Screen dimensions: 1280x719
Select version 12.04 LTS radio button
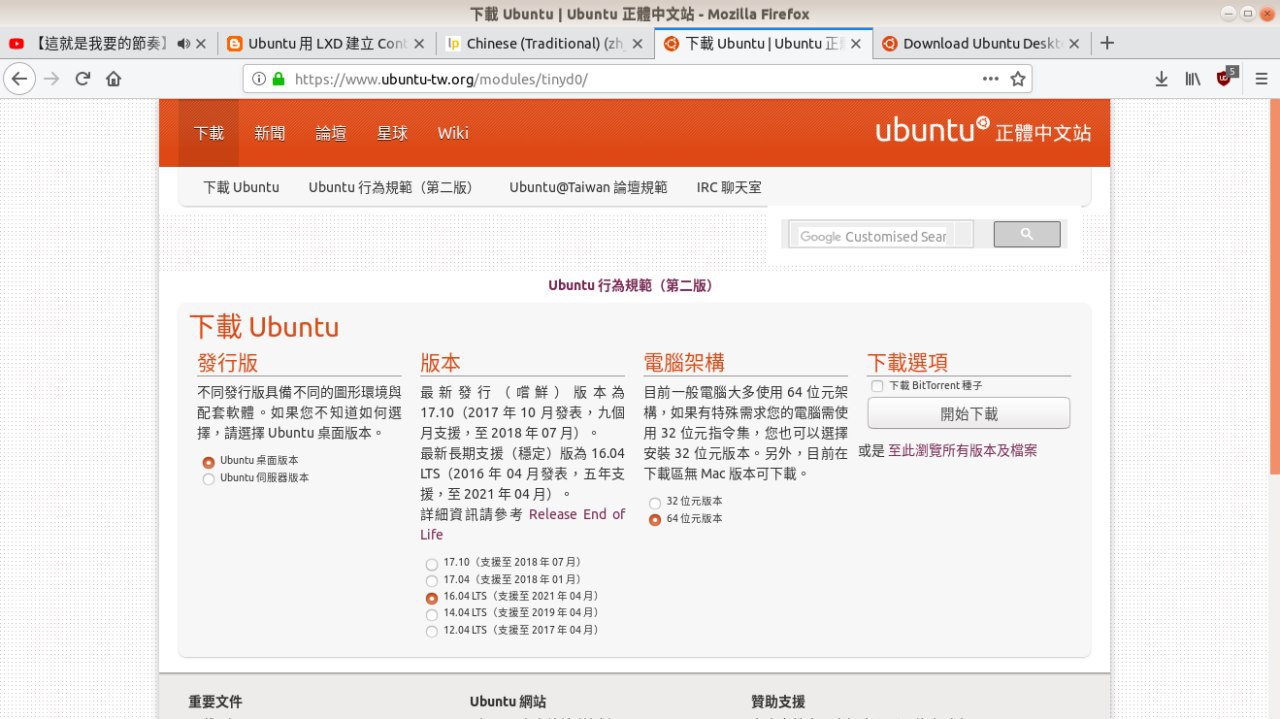[431, 631]
